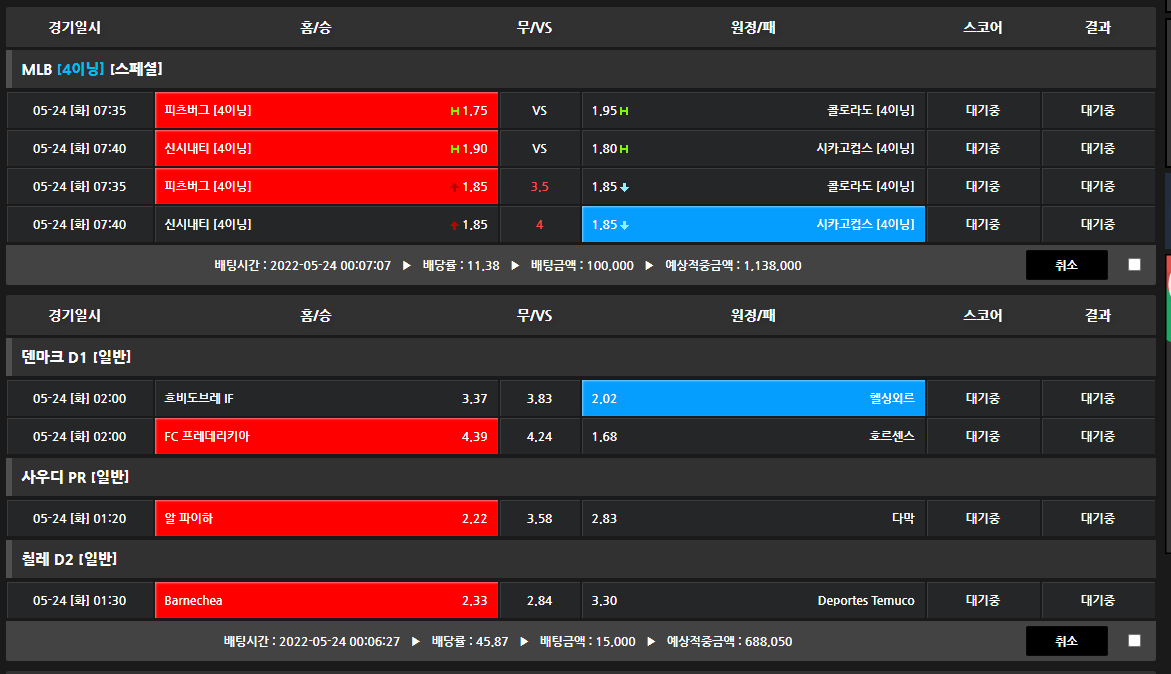
Task: Tick the checkbox for the 100,000 bet slip
Action: pos(1134,265)
